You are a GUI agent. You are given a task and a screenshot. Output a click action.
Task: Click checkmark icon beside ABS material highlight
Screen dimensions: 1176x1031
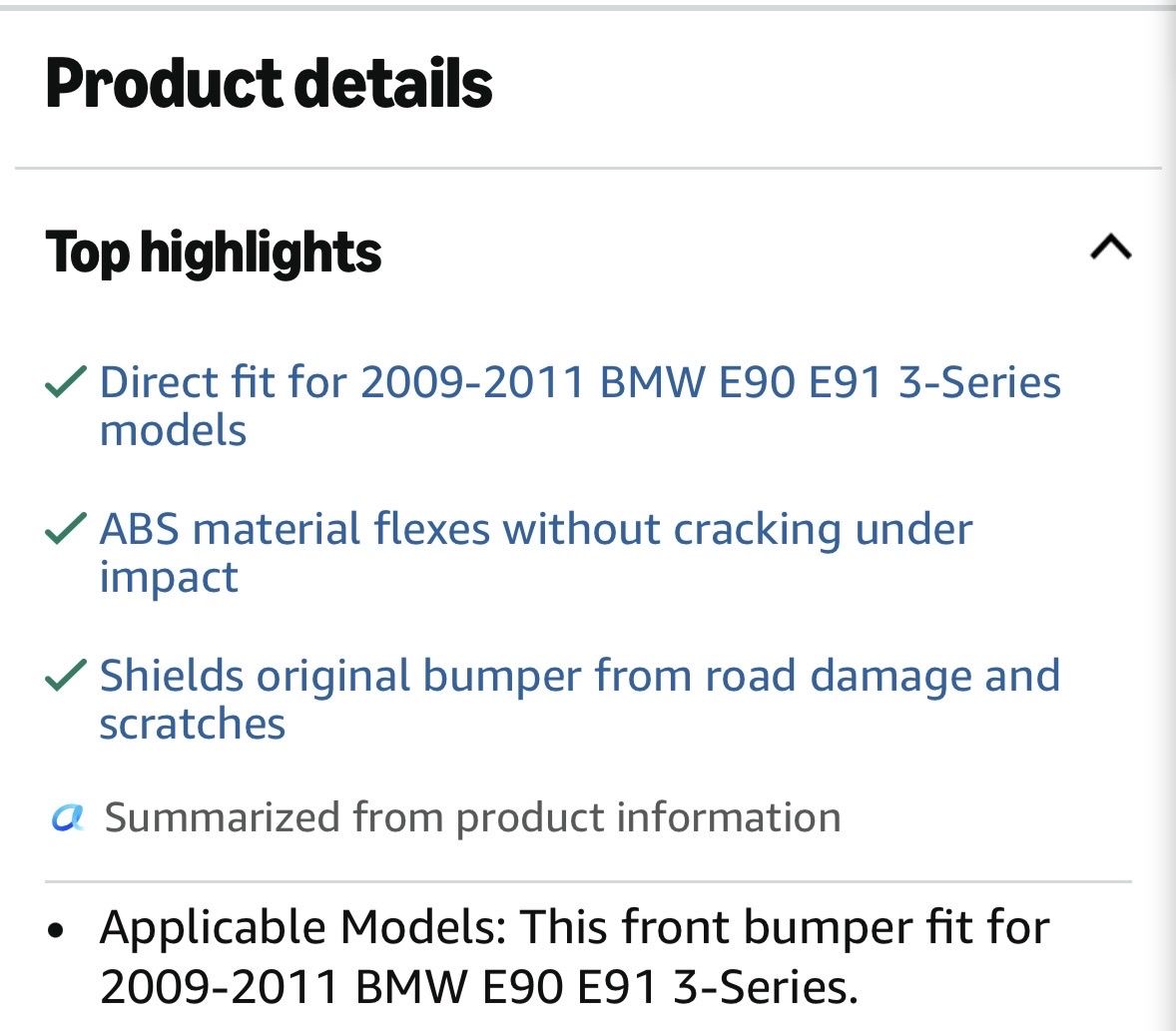66,528
